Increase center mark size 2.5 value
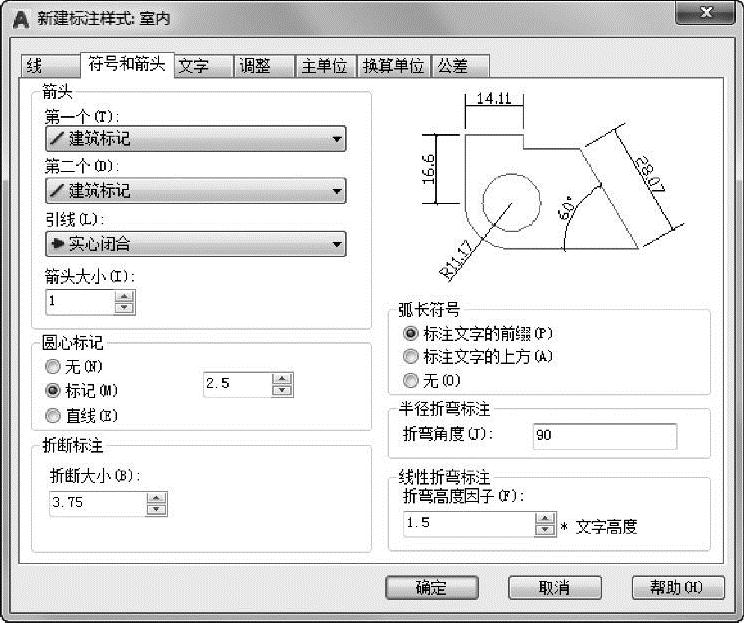The image size is (744, 623). coord(282,379)
